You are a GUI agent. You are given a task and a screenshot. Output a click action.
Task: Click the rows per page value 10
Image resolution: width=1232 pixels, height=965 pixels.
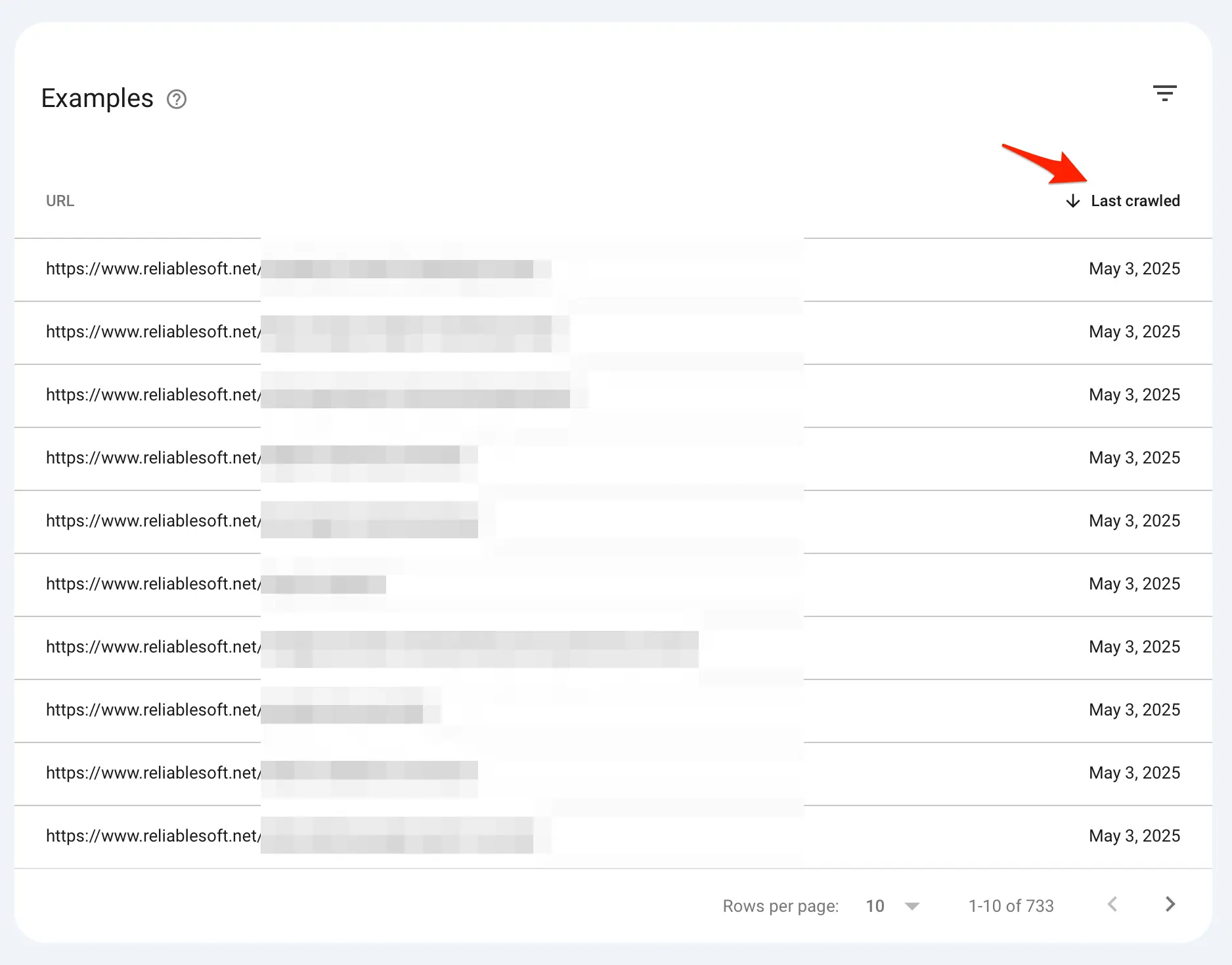pyautogui.click(x=875, y=906)
